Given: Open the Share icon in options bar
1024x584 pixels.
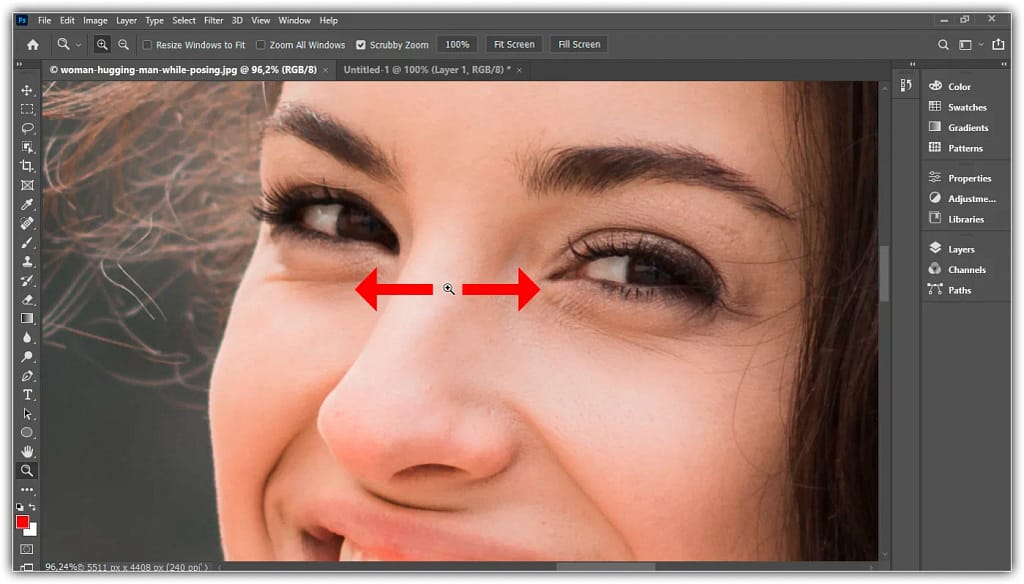Looking at the screenshot, I should 996,44.
